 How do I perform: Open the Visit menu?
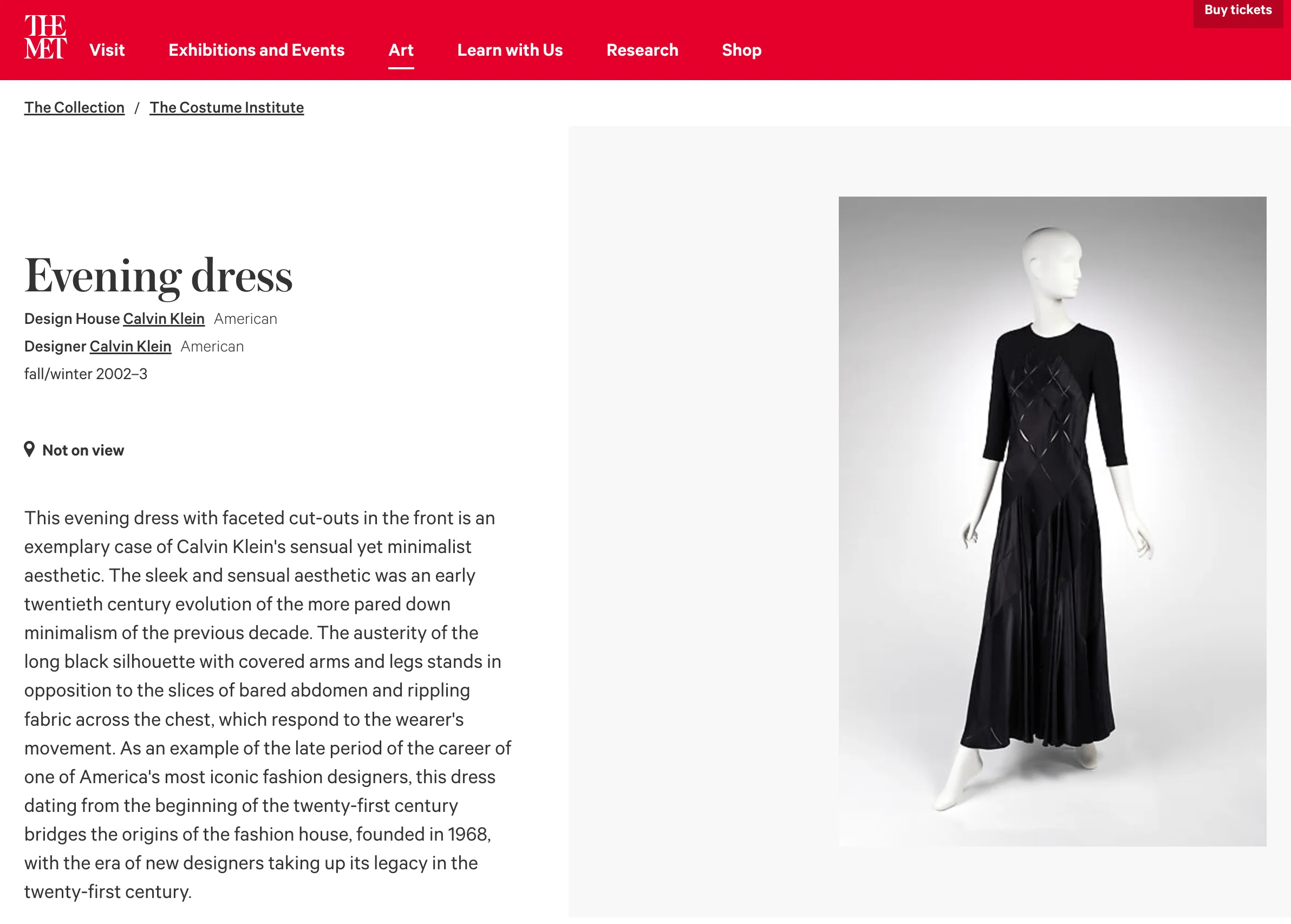coord(107,50)
